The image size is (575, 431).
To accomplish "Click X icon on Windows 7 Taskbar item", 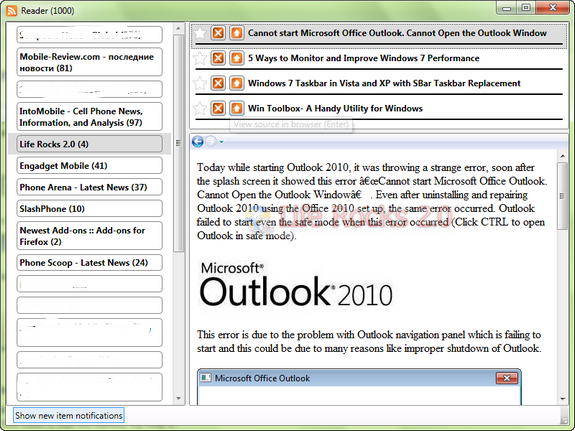I will (218, 83).
